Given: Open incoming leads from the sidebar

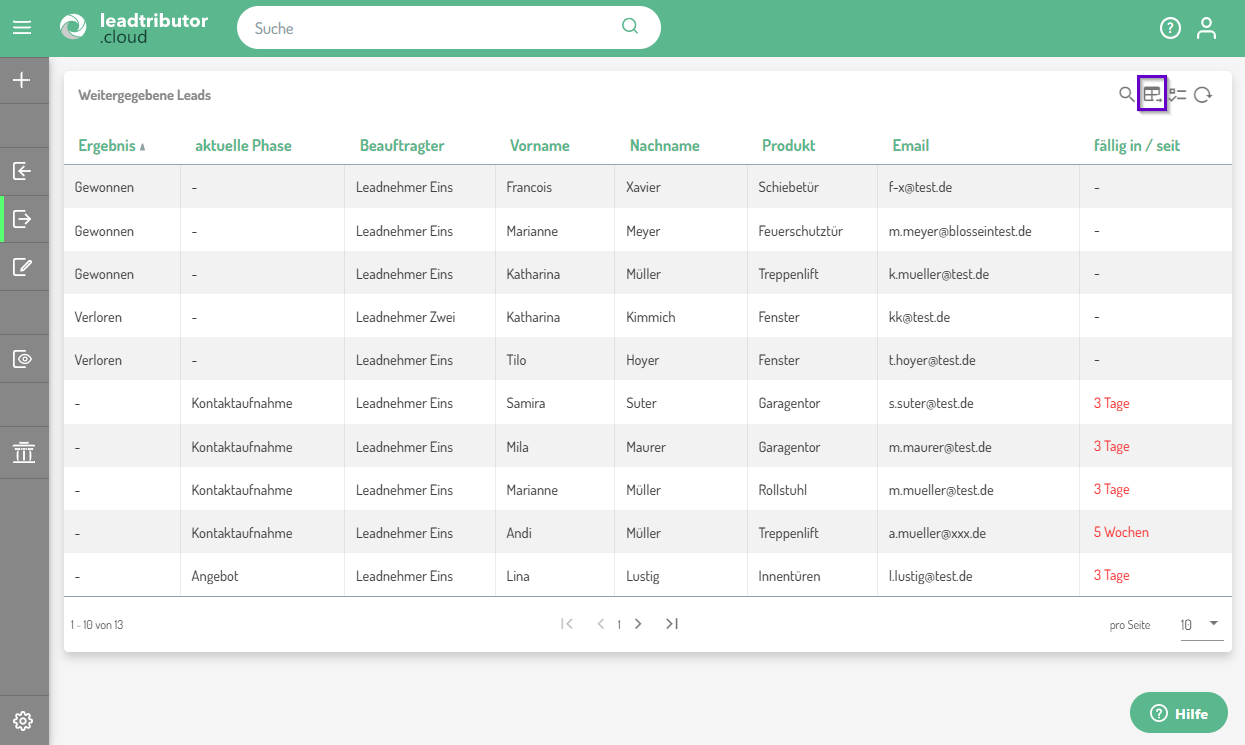Looking at the screenshot, I should click(22, 171).
